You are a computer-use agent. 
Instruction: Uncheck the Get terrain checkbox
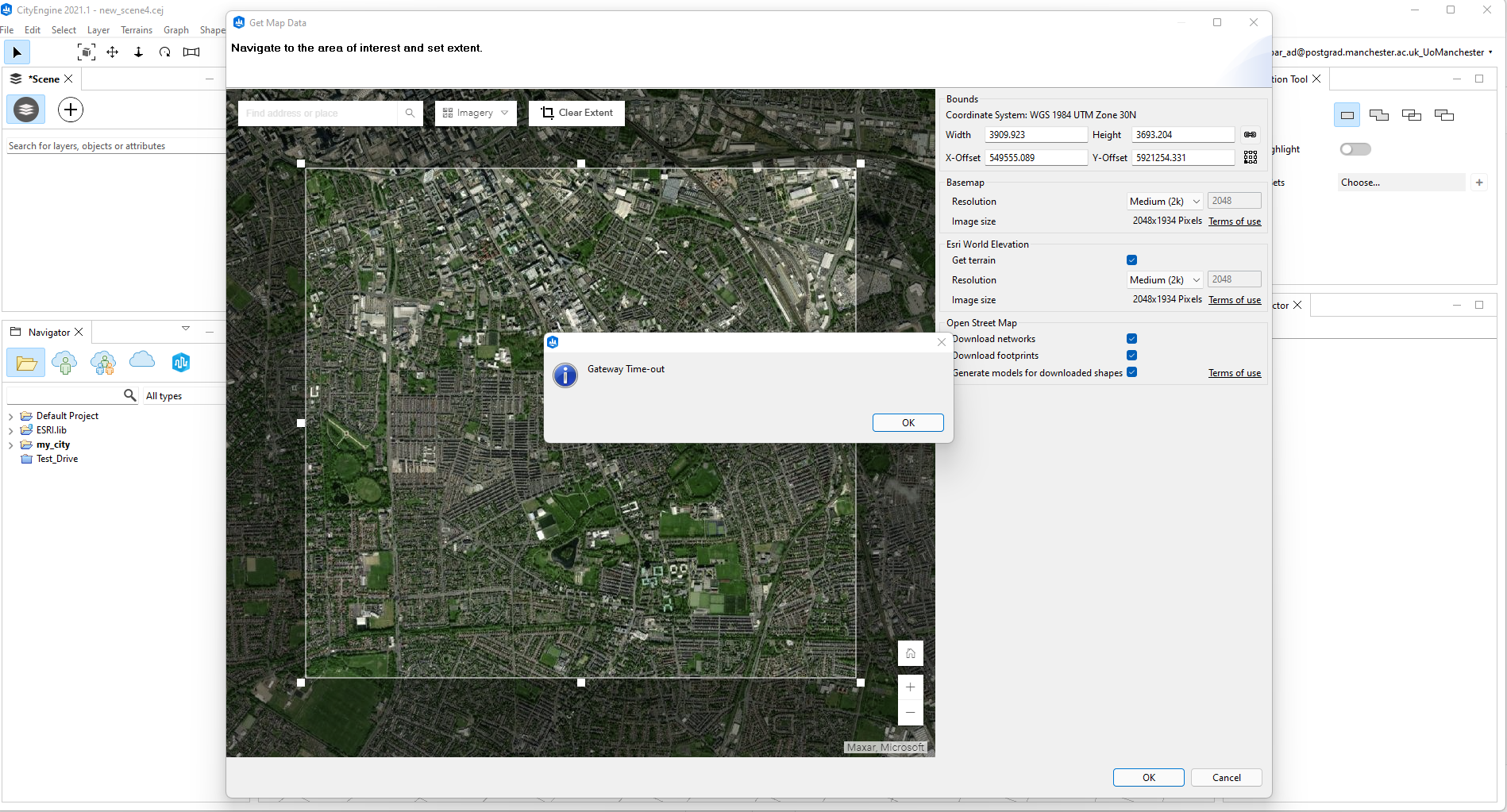(1131, 260)
